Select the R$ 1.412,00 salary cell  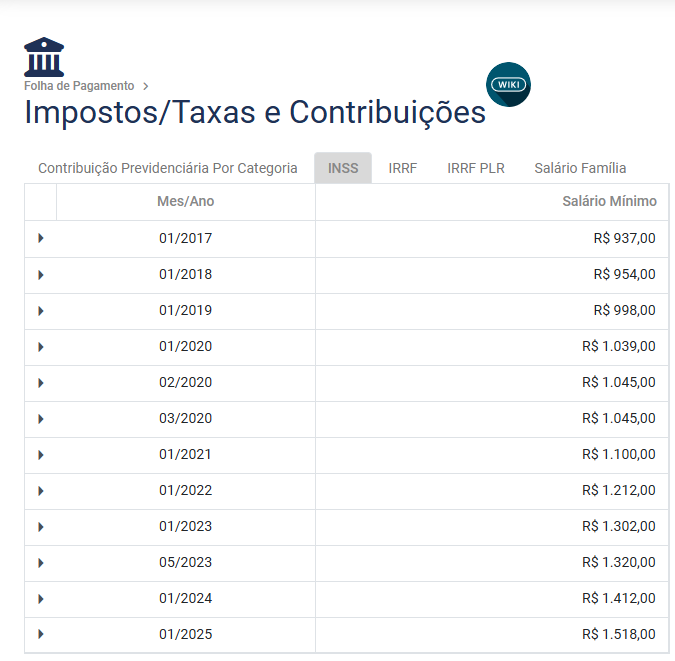point(618,598)
